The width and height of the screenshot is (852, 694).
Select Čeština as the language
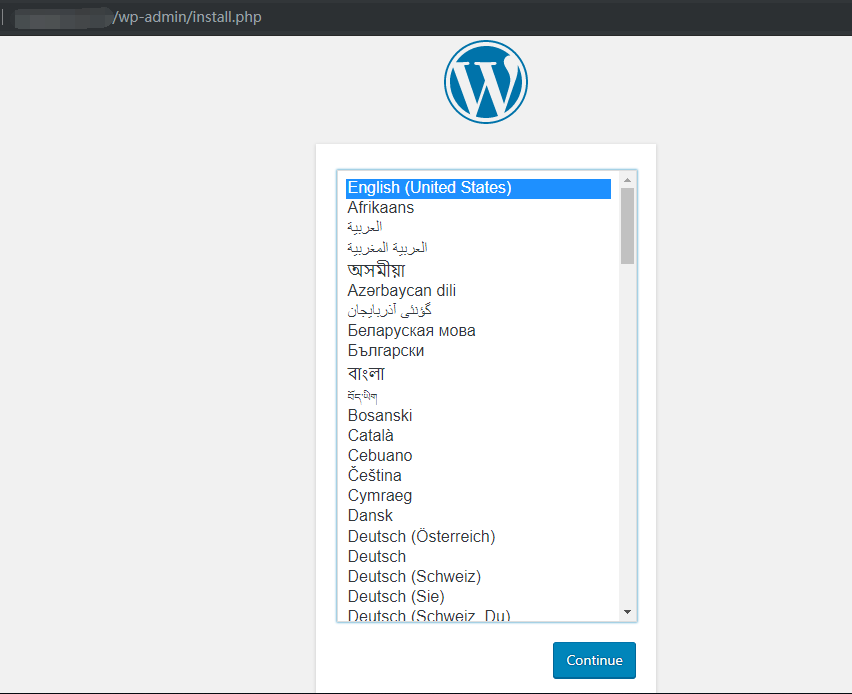(x=478, y=475)
